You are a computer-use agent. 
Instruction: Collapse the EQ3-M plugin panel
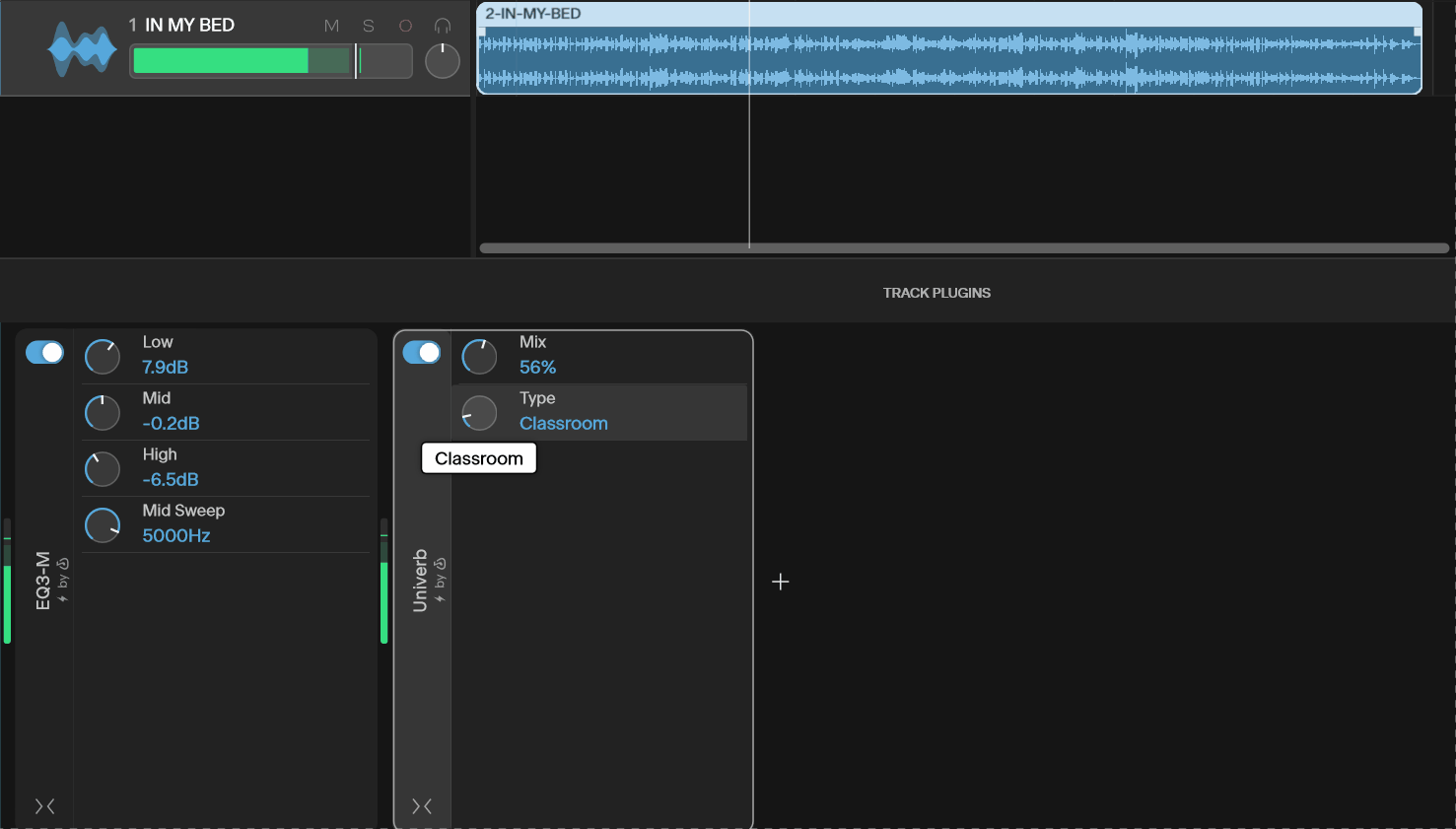(x=44, y=806)
